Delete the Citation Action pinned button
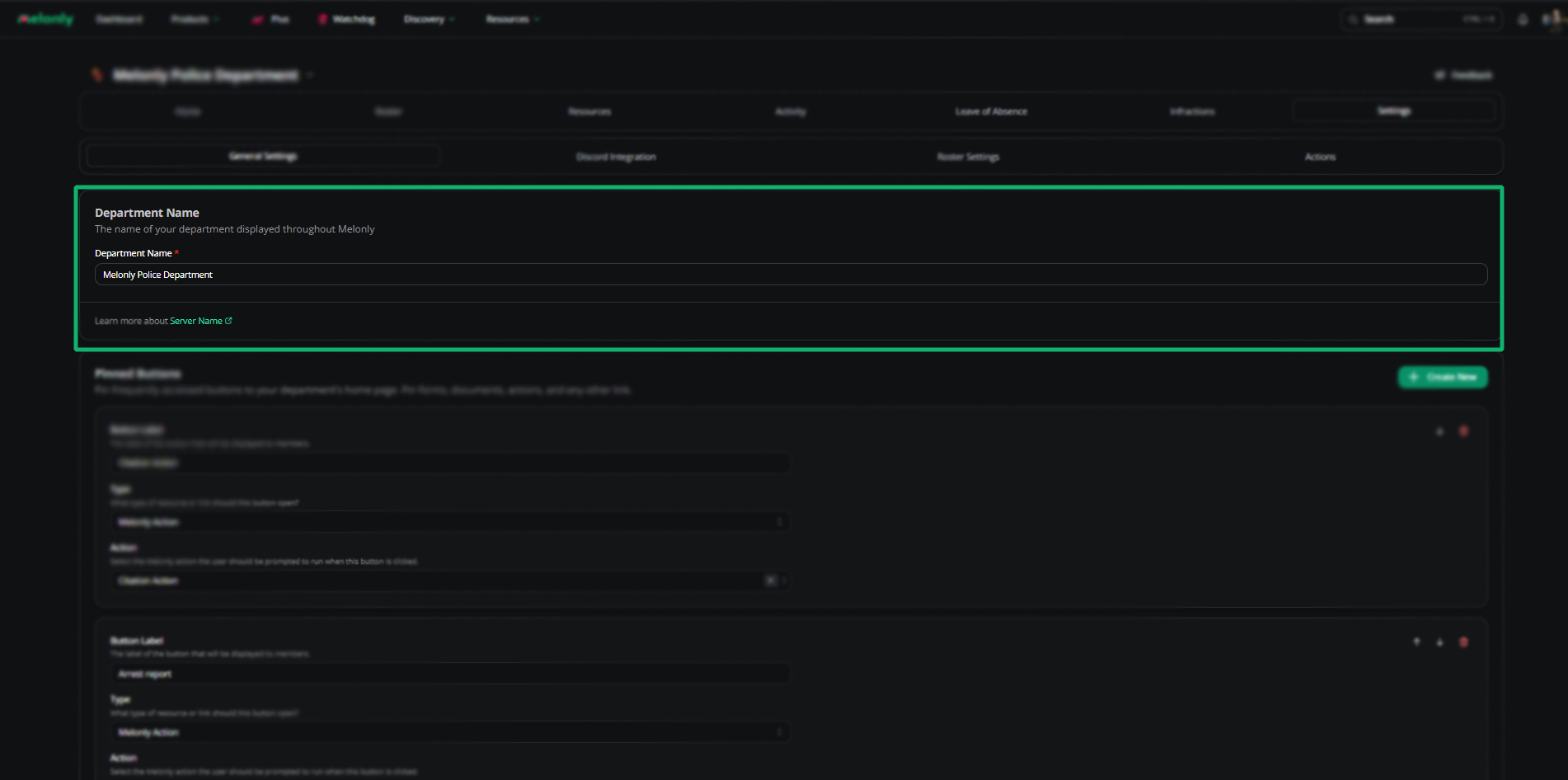This screenshot has height=780, width=1568. tap(1463, 431)
